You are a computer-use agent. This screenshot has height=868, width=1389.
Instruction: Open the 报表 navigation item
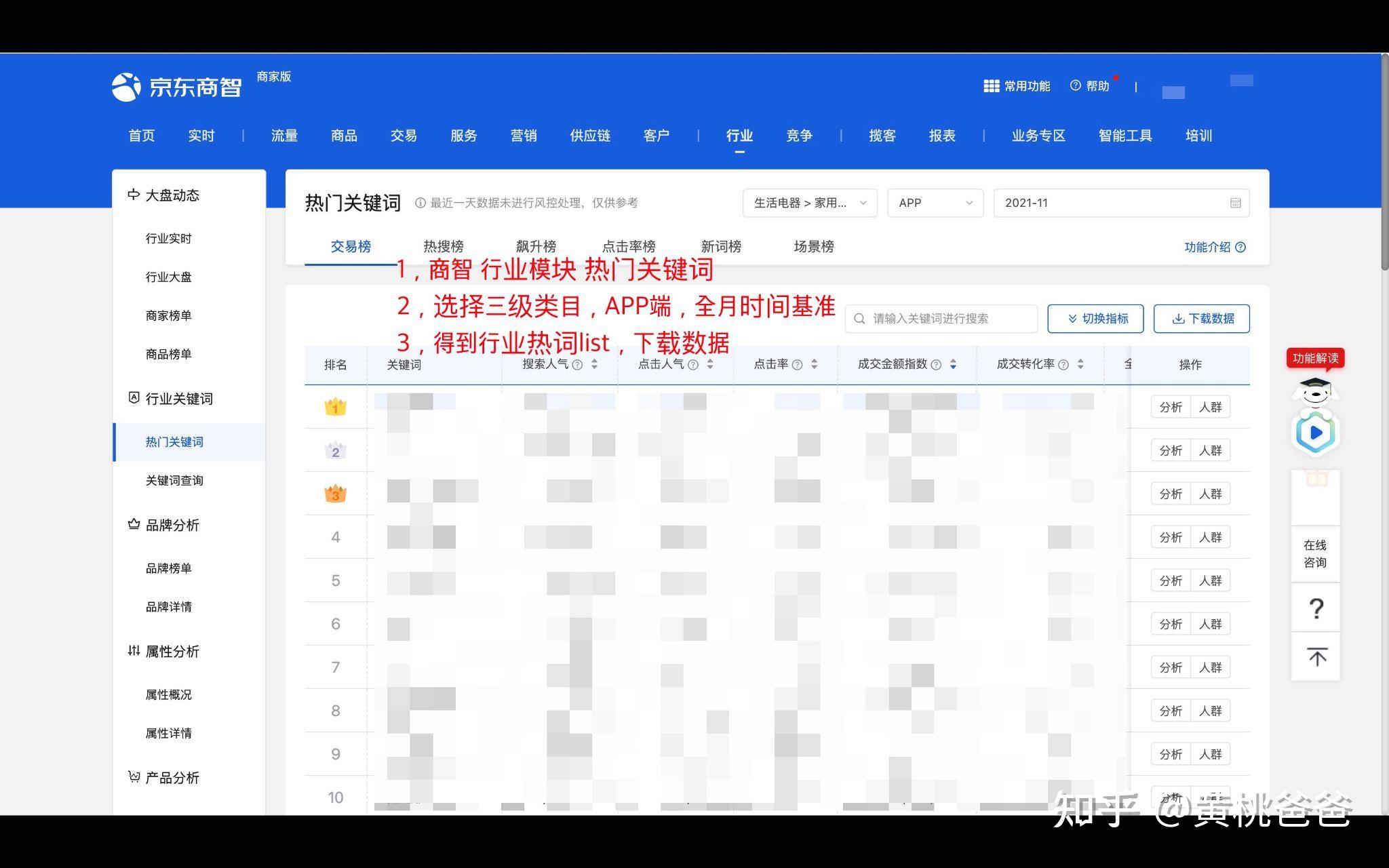coord(942,136)
